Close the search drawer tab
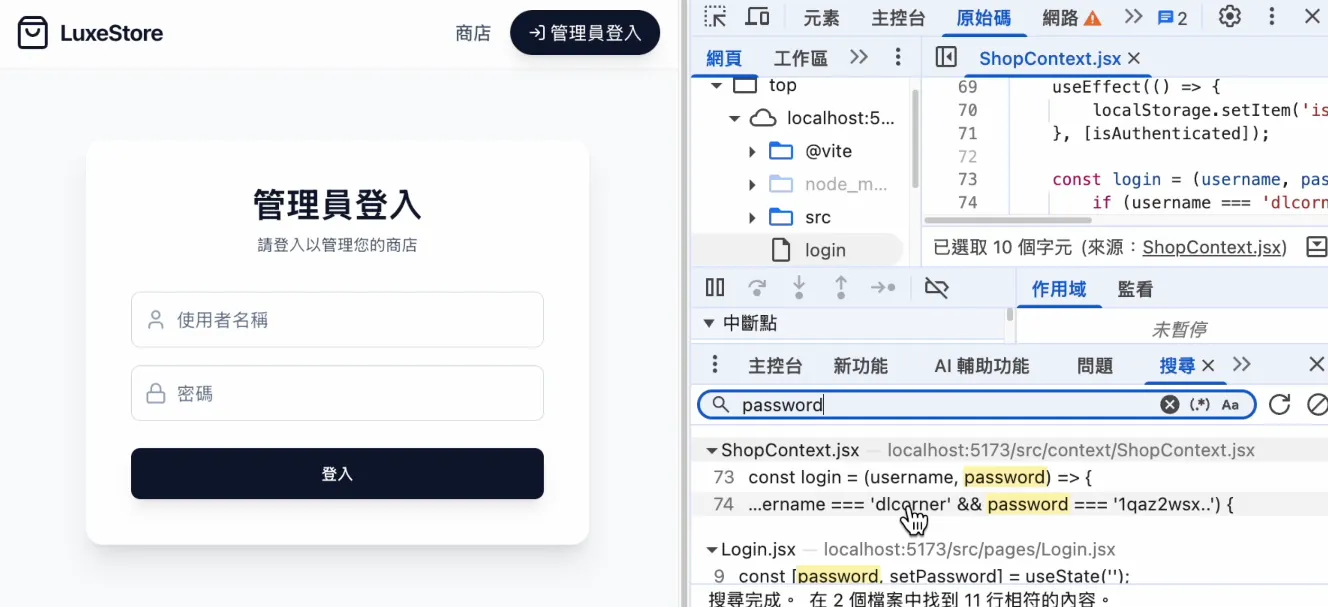Image resolution: width=1328 pixels, height=607 pixels. (x=1208, y=365)
